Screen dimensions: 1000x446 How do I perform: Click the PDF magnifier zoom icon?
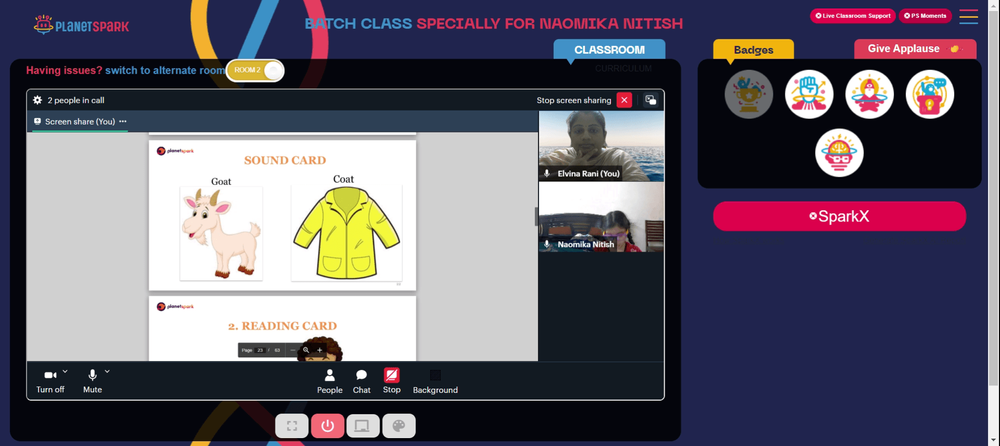click(306, 350)
